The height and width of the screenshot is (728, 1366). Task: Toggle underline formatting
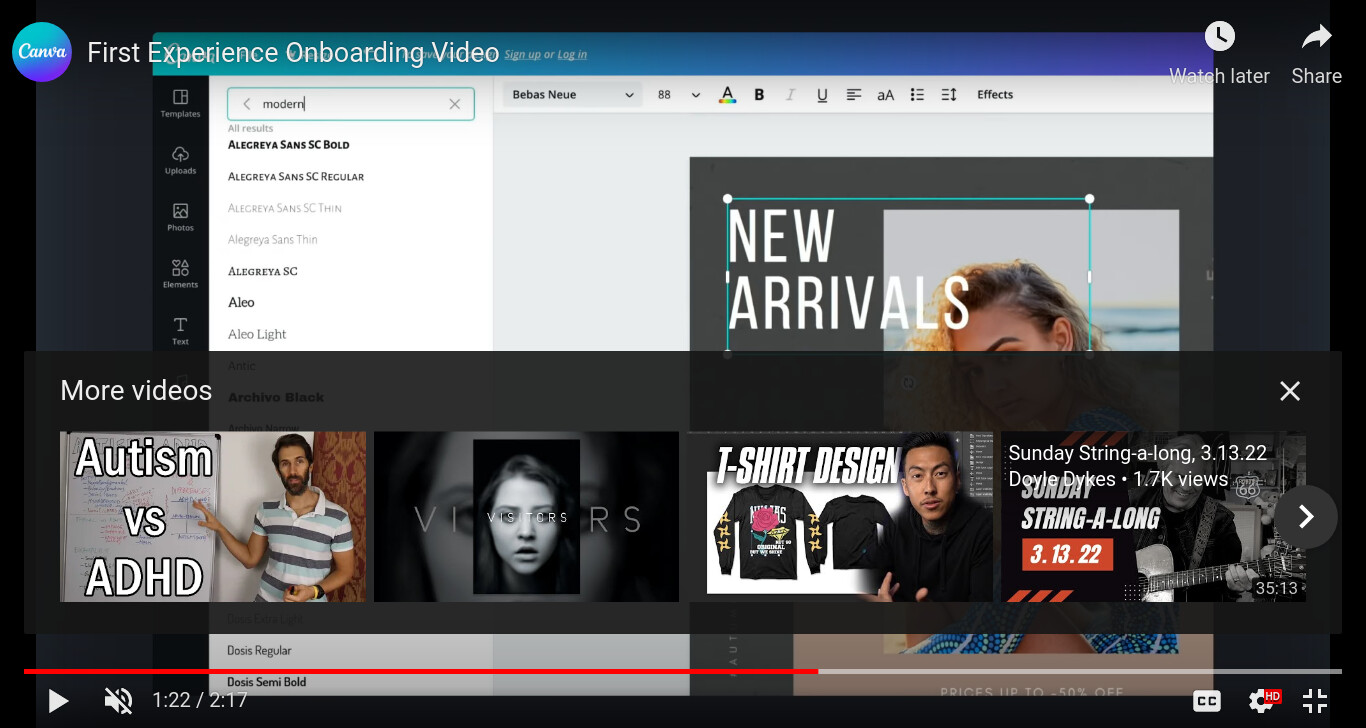click(822, 95)
